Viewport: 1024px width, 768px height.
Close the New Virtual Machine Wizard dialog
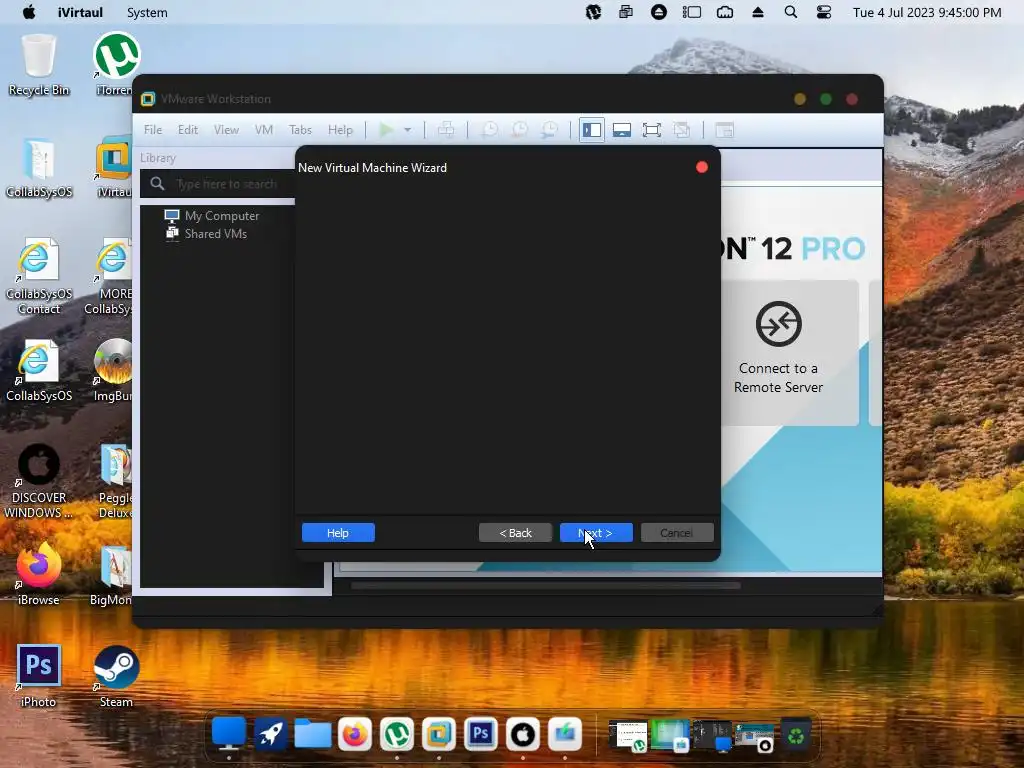702,167
